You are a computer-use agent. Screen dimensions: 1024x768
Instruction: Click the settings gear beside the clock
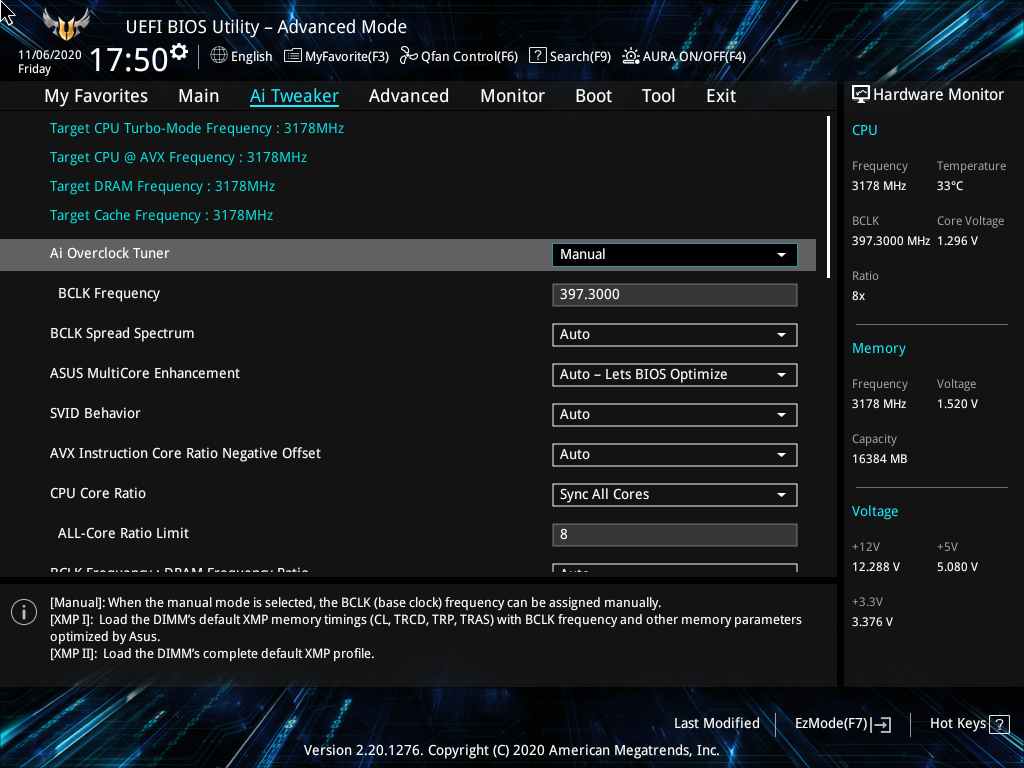click(179, 51)
